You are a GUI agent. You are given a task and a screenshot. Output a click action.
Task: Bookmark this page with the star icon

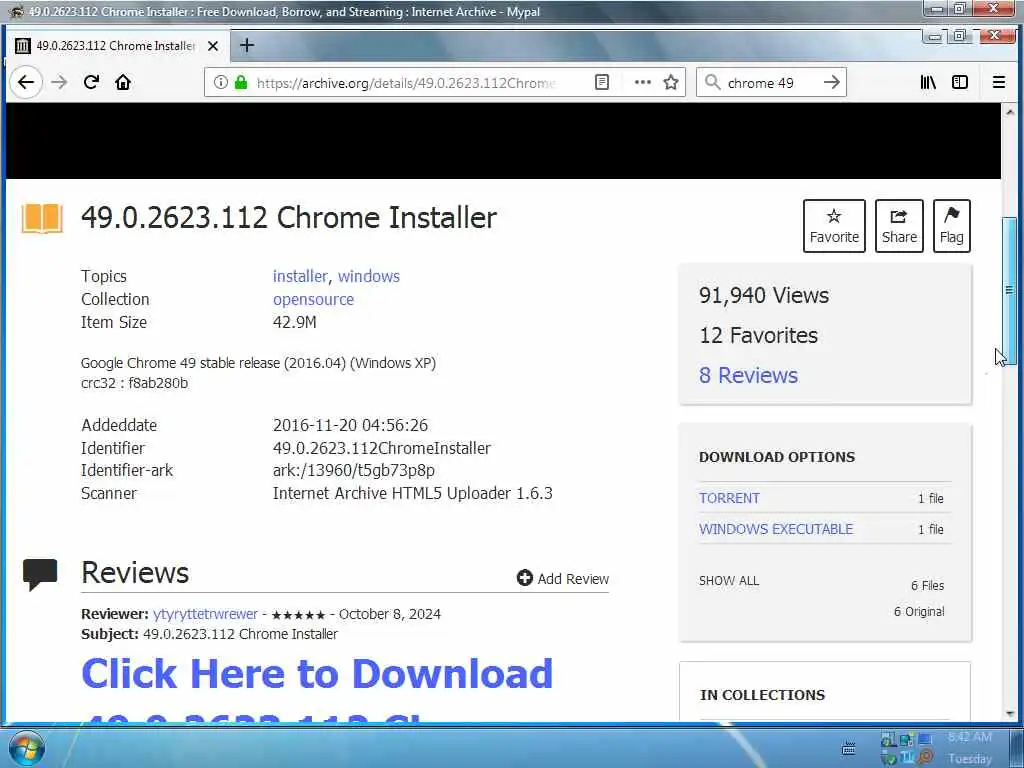coord(671,82)
